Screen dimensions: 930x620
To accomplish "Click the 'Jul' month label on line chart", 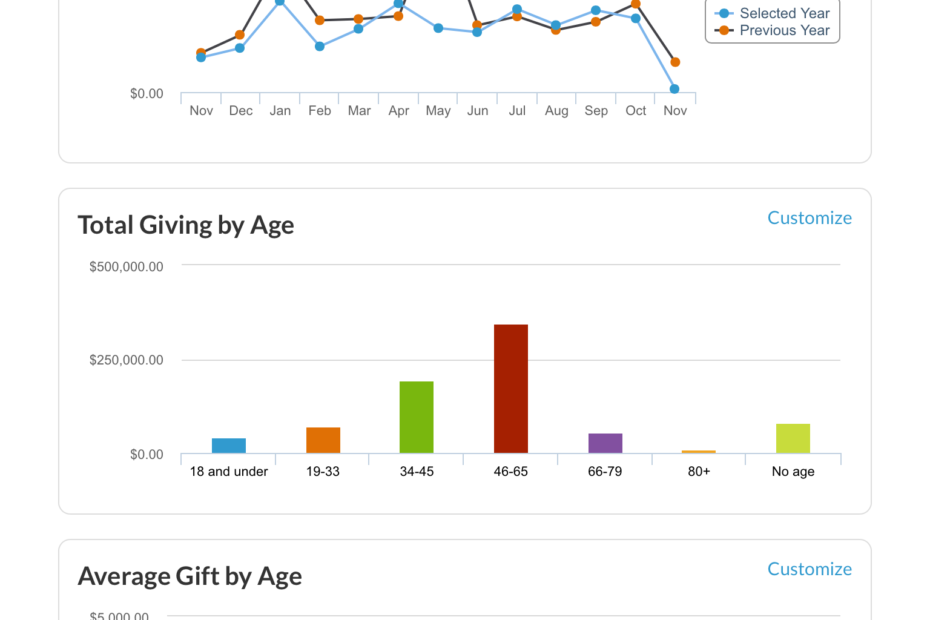I will tap(517, 111).
